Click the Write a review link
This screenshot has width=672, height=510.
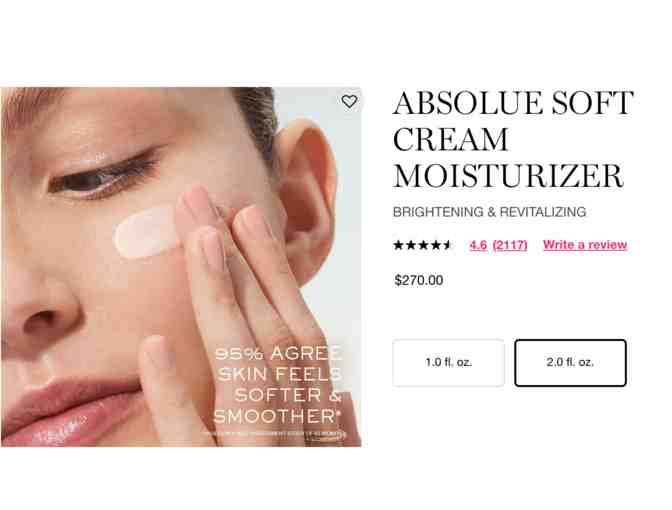pos(585,245)
